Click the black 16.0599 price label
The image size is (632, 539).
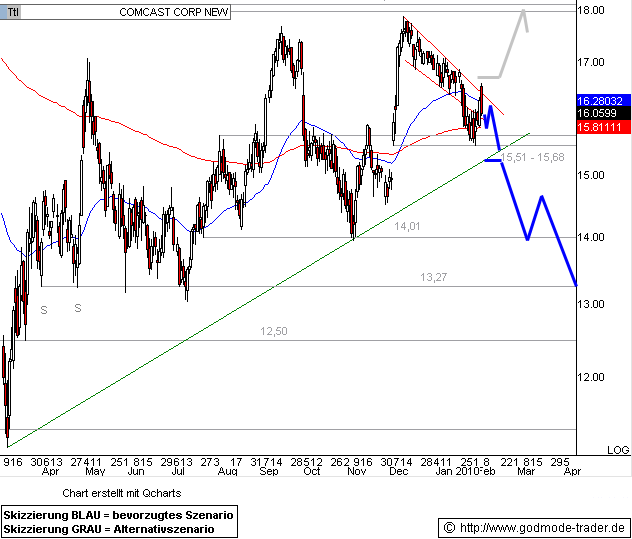click(603, 113)
